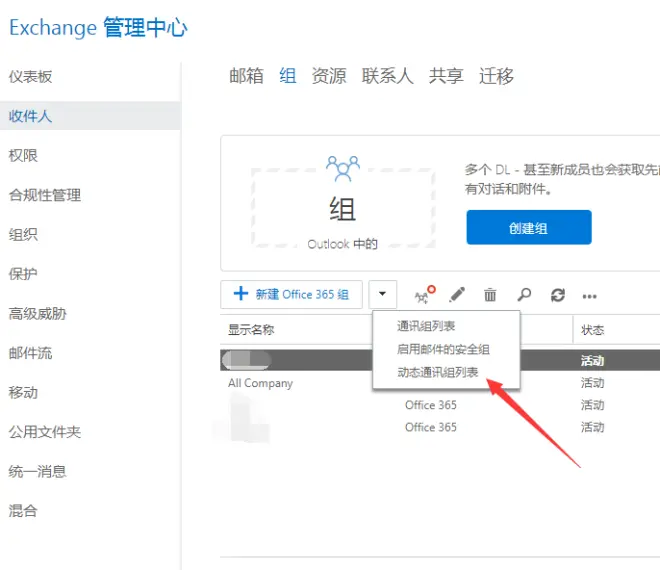
Task: Click the trash delete icon
Action: click(x=490, y=295)
